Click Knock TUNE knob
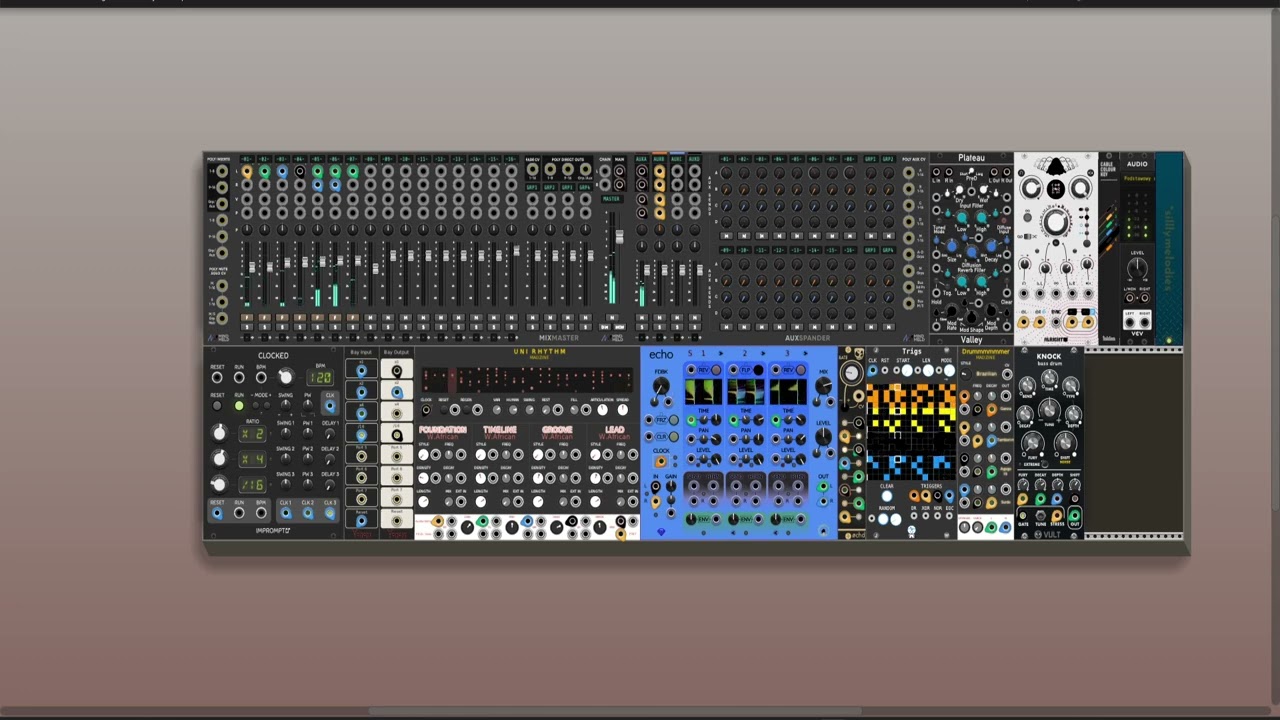Image resolution: width=1280 pixels, height=720 pixels. 1049,410
